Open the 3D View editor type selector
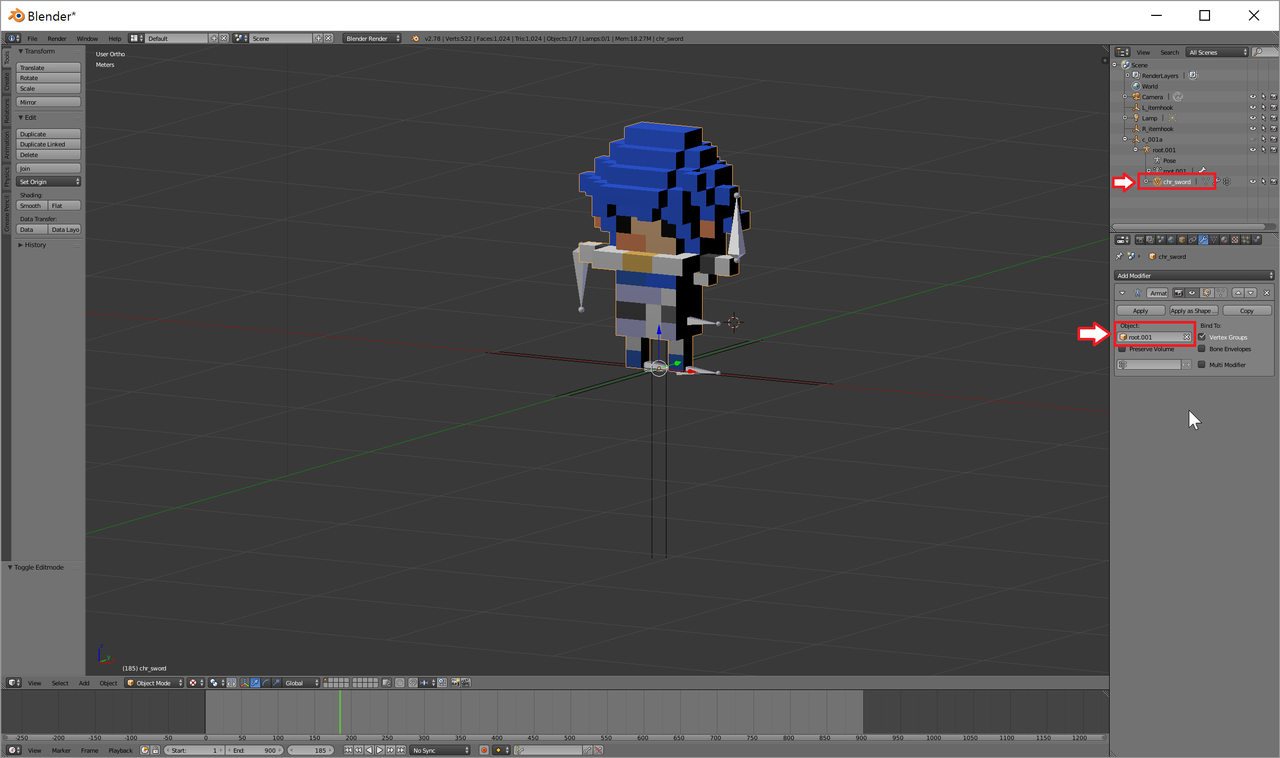 (14, 683)
